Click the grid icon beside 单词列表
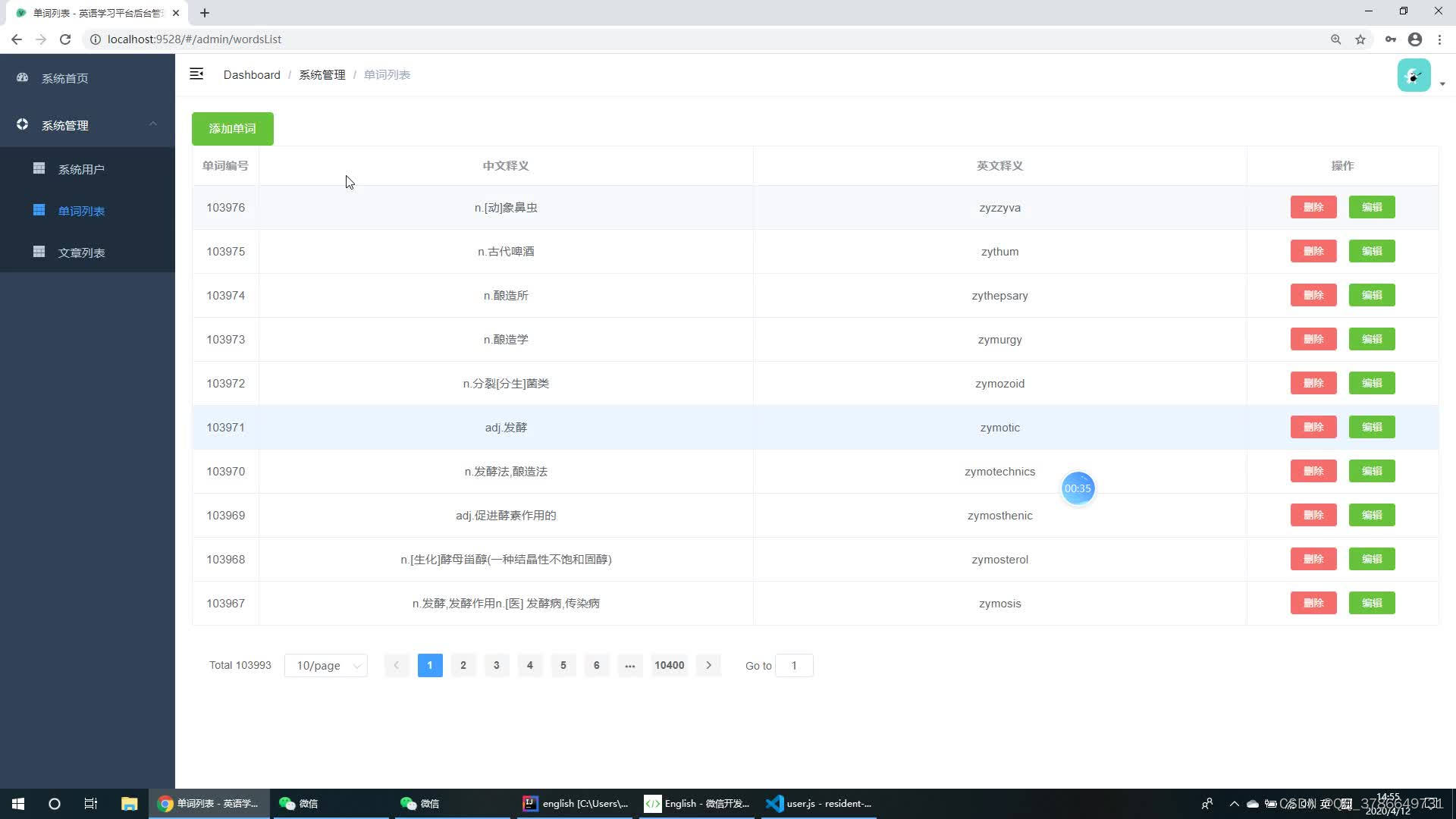This screenshot has height=819, width=1456. click(39, 210)
